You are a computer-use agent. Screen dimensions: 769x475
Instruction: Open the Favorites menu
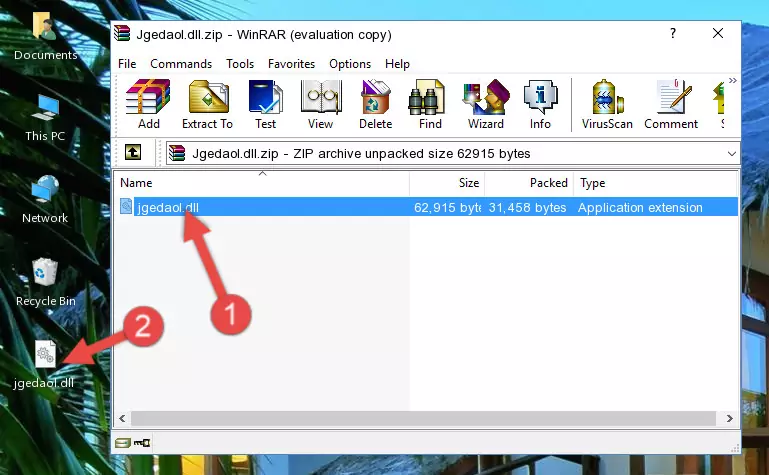[291, 64]
